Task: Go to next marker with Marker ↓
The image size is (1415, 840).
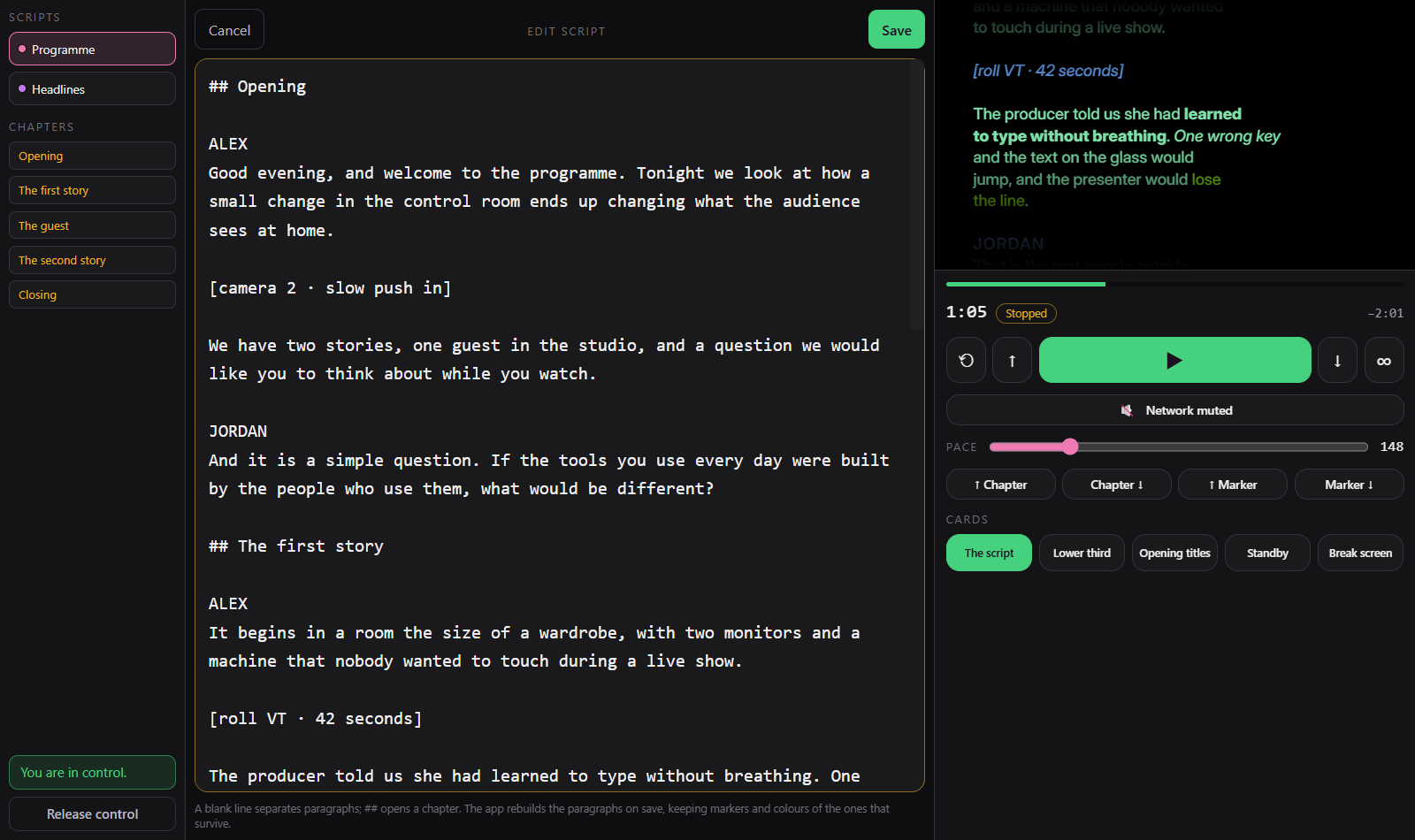Action: (x=1349, y=485)
